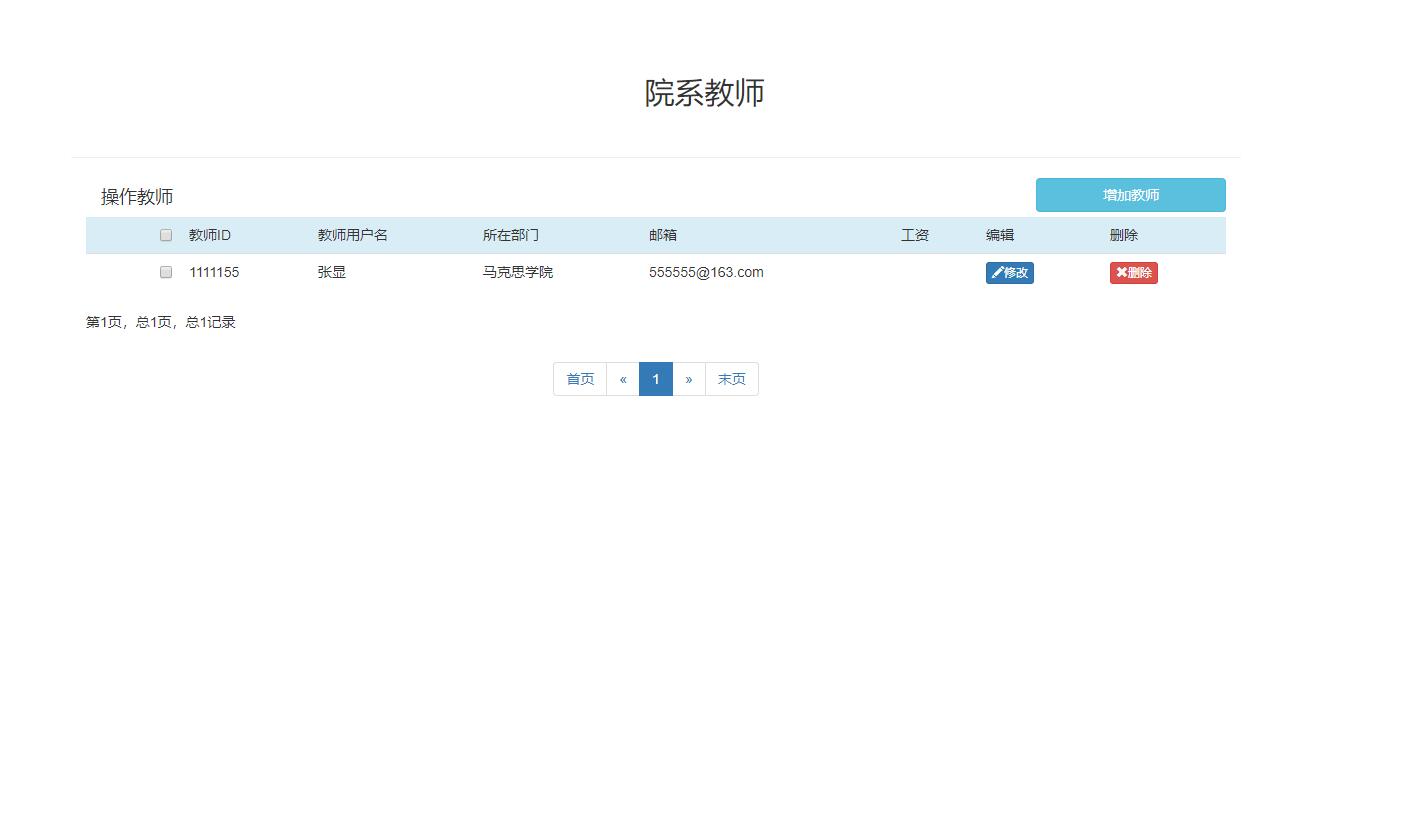This screenshot has height=813, width=1426.
Task: Click the 邮箱 column header
Action: tap(664, 234)
